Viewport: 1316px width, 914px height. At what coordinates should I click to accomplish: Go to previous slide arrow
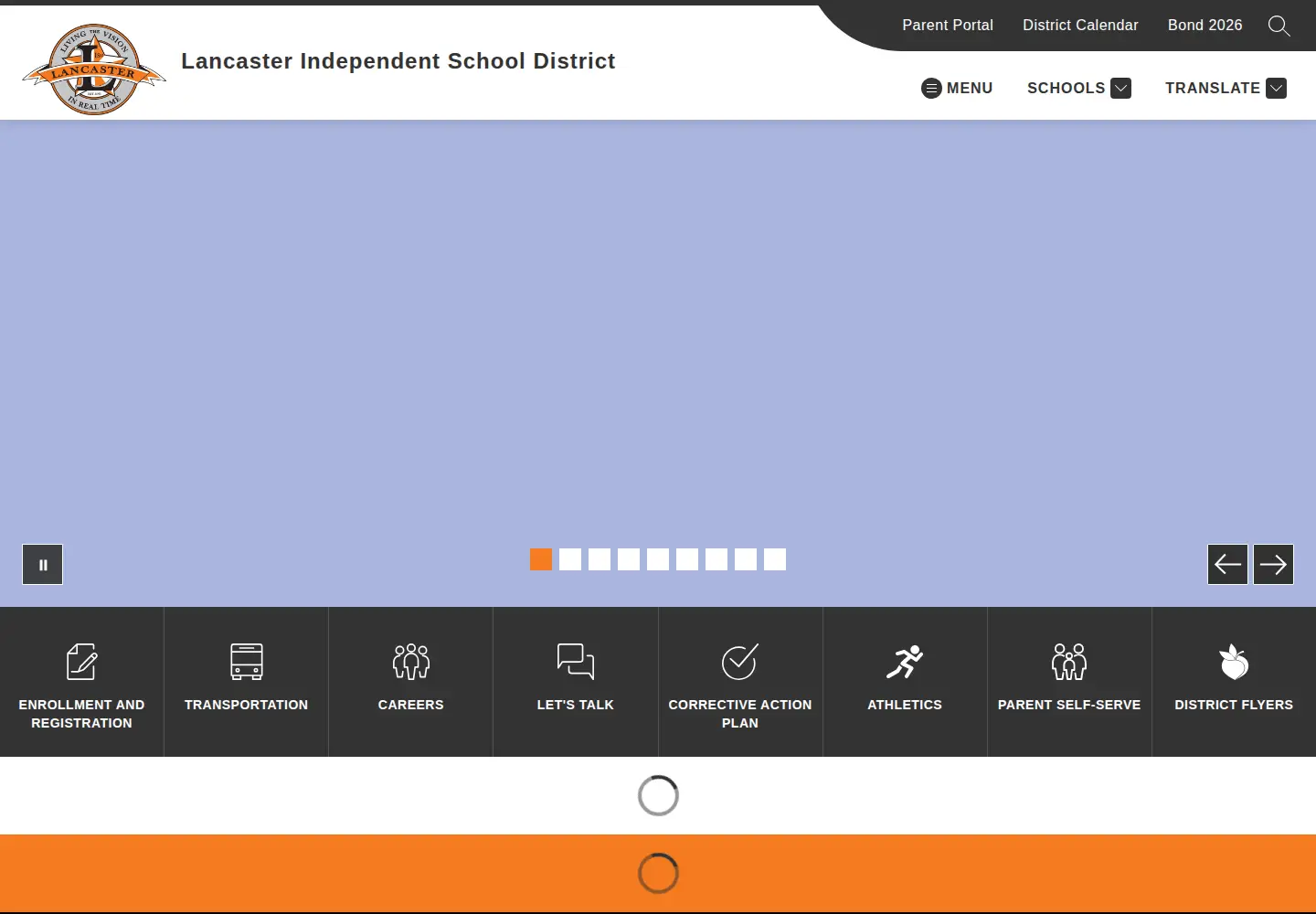[1227, 565]
